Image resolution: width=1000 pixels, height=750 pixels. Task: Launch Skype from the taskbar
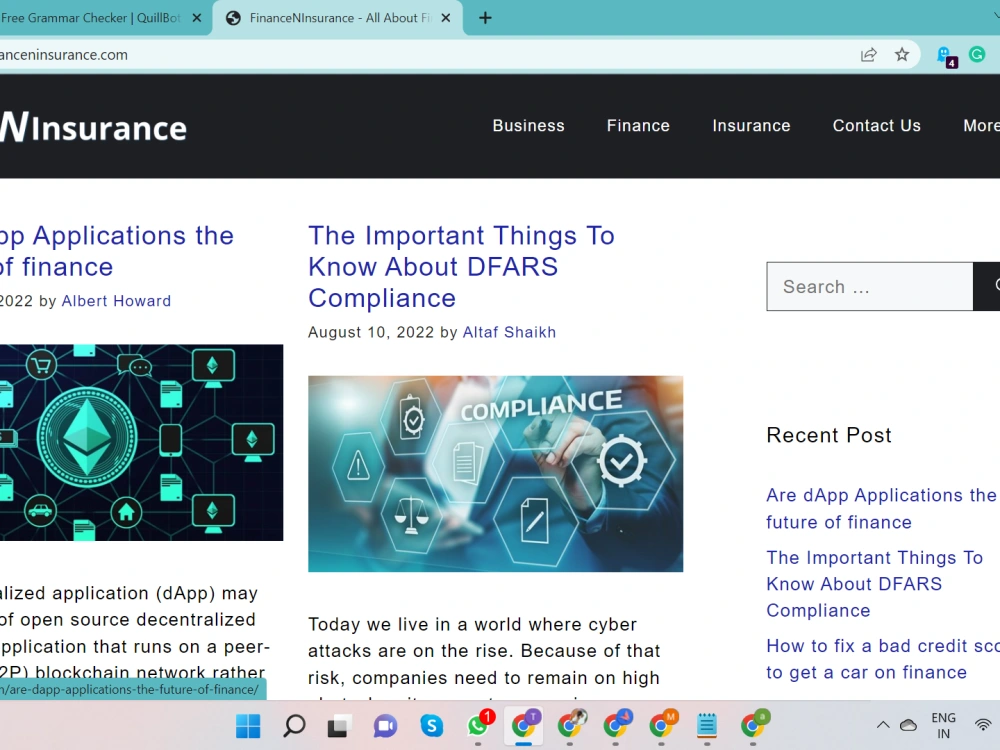pos(432,726)
